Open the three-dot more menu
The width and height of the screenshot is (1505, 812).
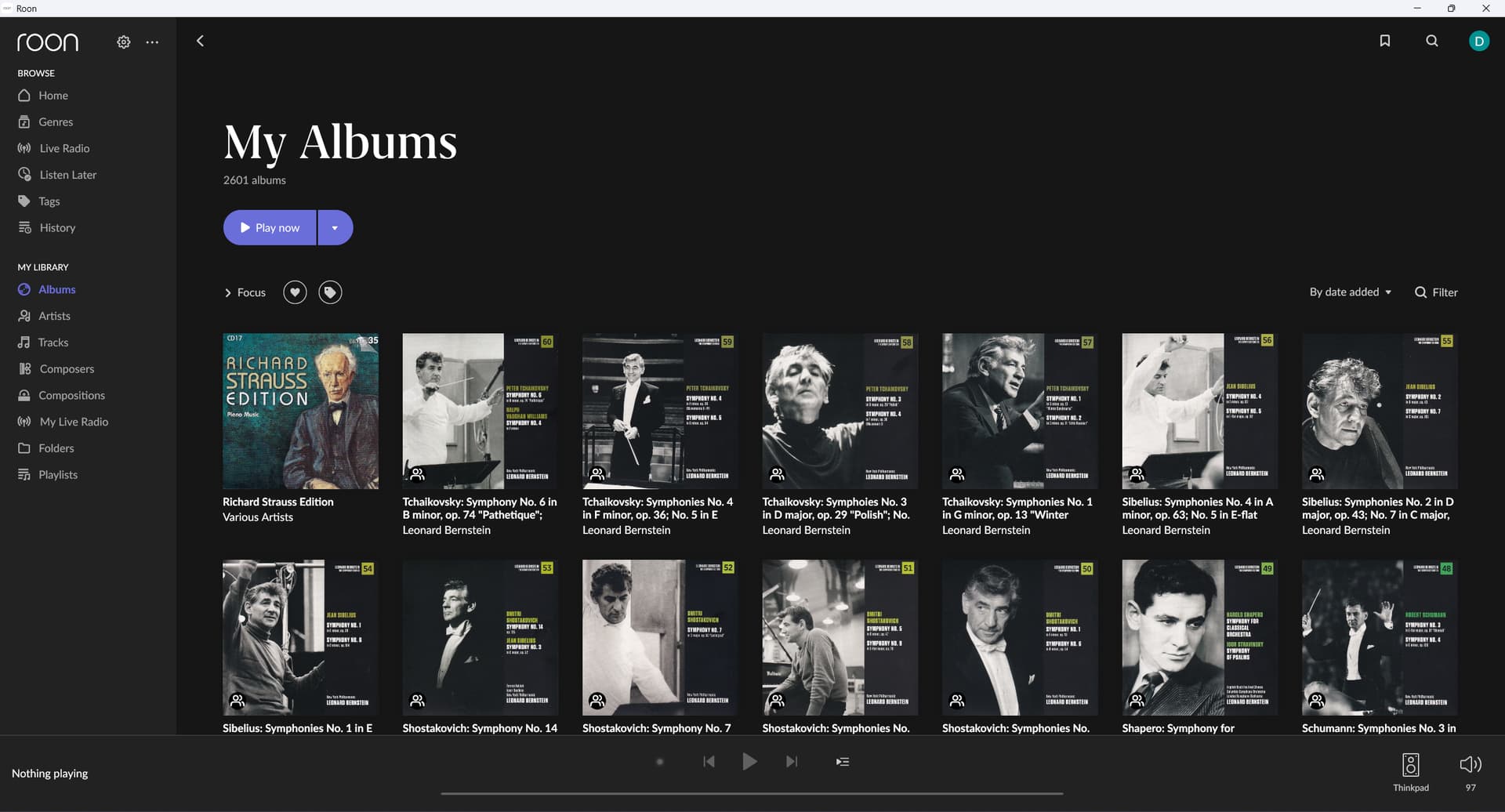point(152,42)
